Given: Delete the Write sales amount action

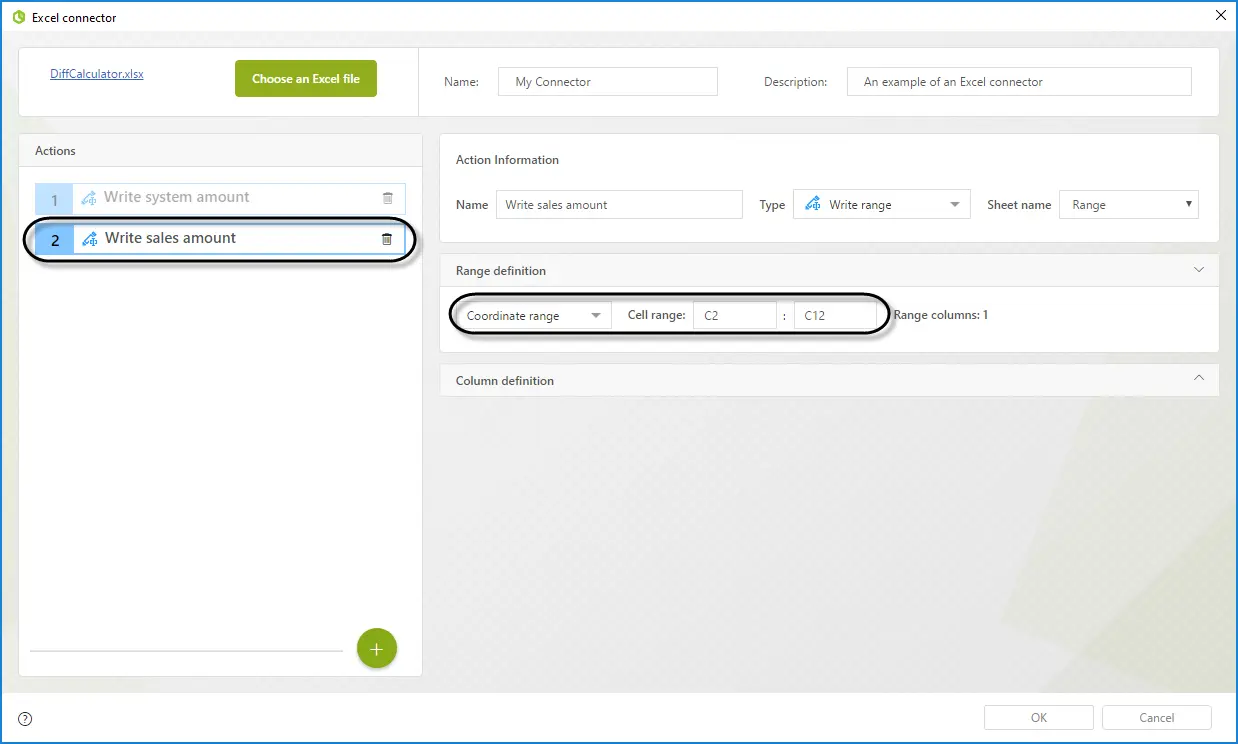Looking at the screenshot, I should tap(387, 239).
